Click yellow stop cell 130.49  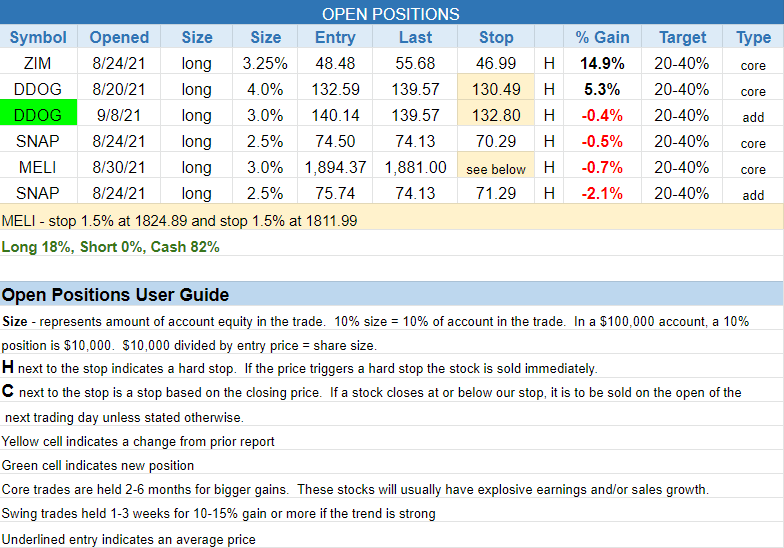point(496,89)
